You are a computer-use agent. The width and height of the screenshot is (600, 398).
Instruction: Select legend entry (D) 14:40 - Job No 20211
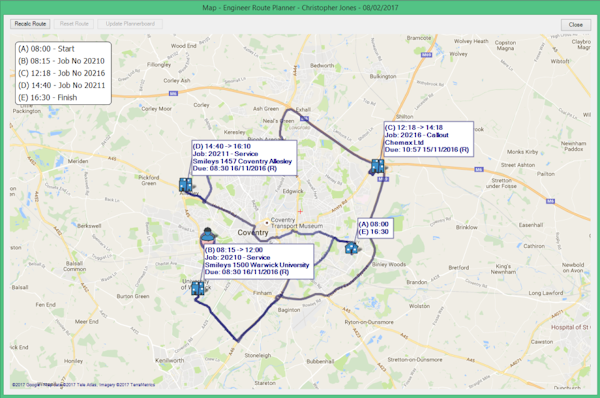point(62,85)
